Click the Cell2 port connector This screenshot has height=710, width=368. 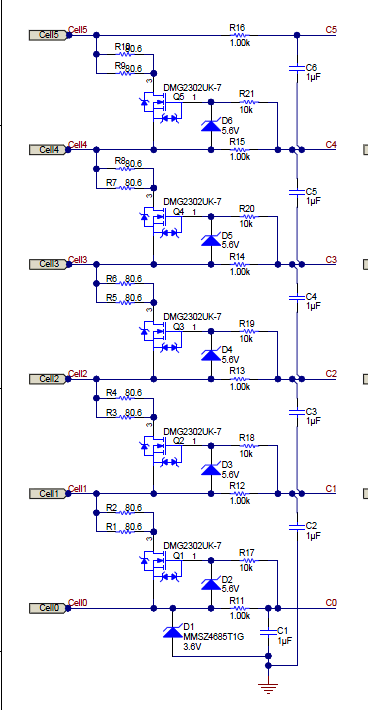(x=48, y=379)
